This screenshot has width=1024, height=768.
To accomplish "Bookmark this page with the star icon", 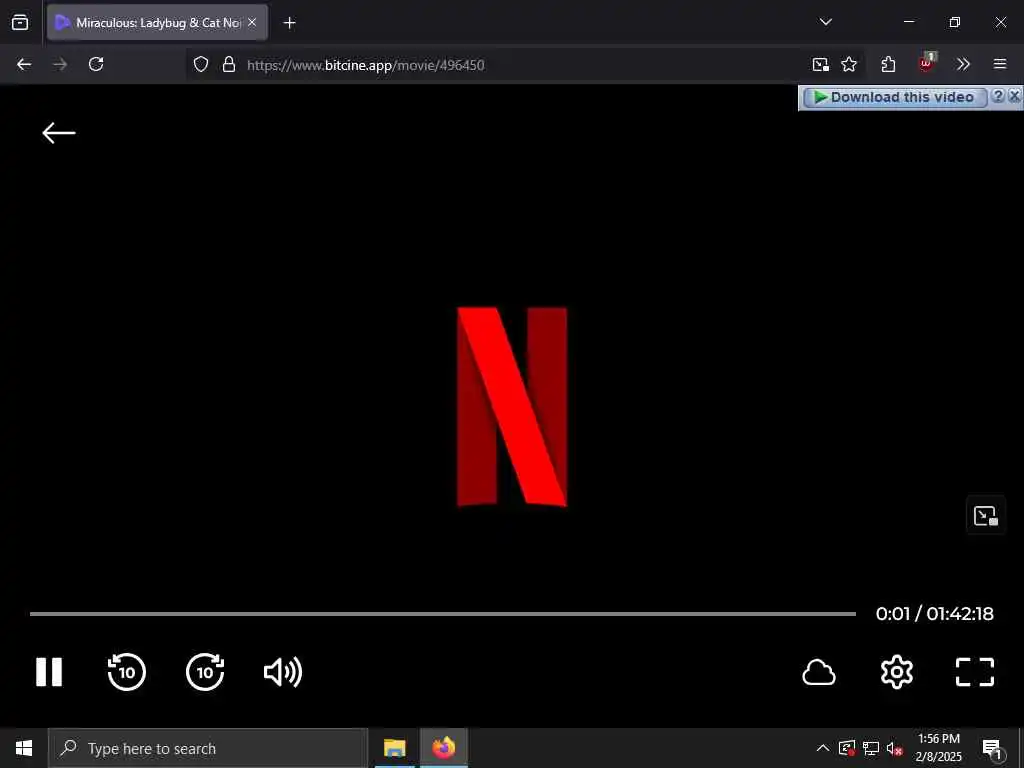I will [849, 64].
